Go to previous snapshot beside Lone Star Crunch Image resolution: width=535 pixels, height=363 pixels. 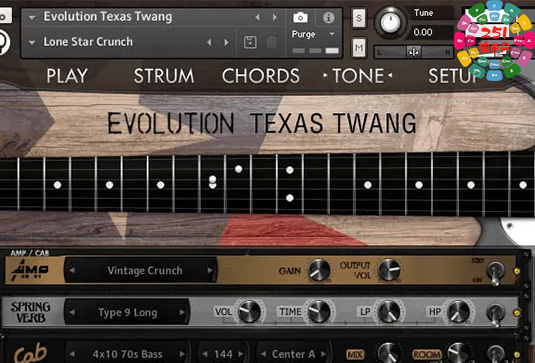point(209,42)
